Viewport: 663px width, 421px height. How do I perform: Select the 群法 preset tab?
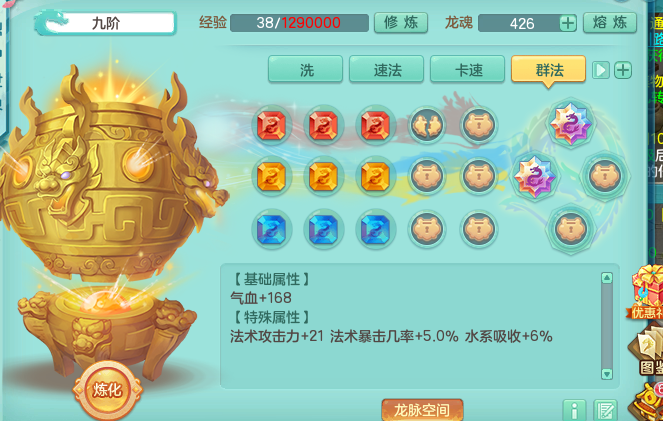[548, 70]
